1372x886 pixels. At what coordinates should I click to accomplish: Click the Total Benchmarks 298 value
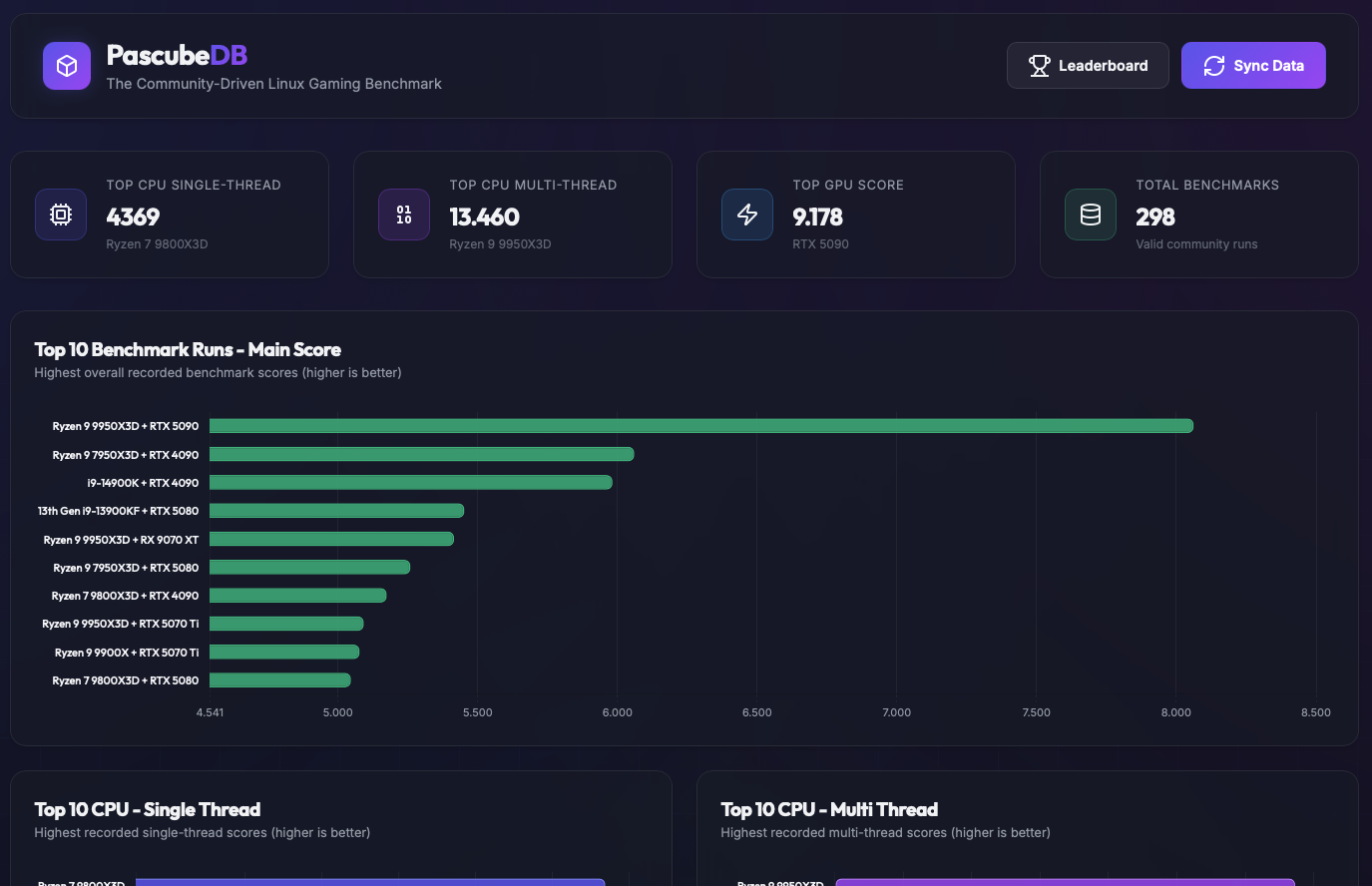[1155, 217]
